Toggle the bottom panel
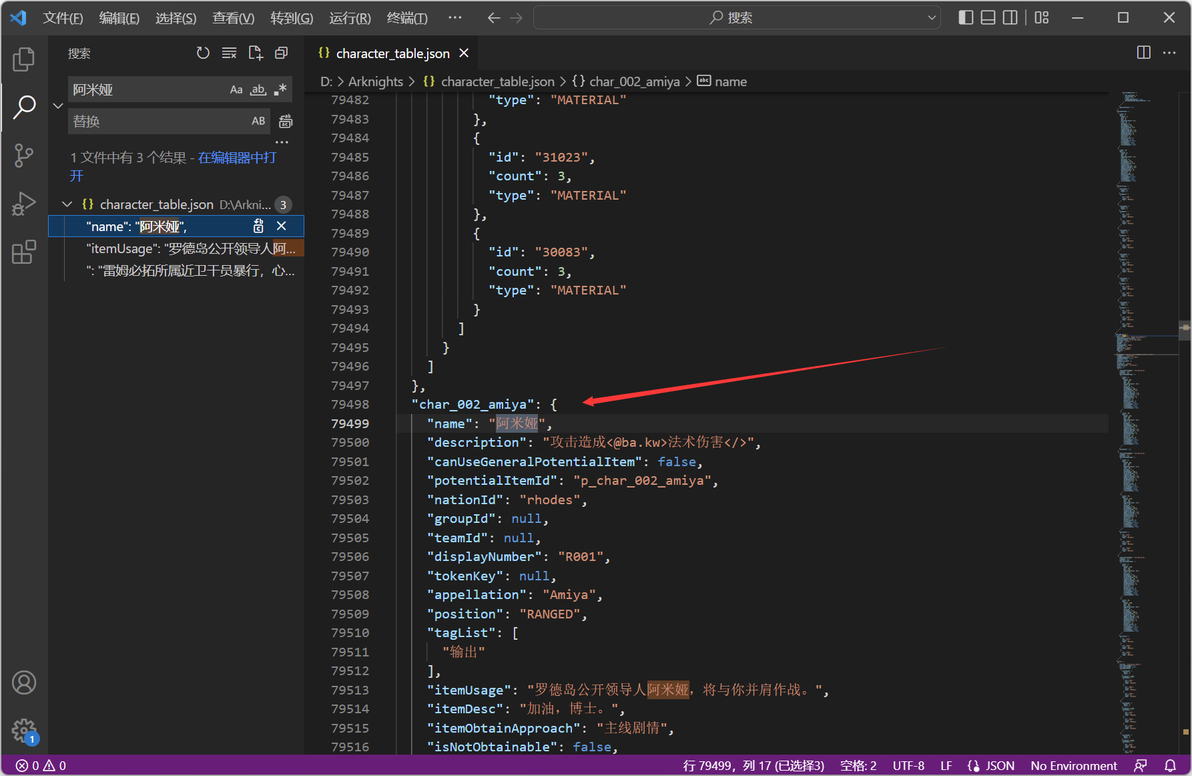 pos(988,17)
